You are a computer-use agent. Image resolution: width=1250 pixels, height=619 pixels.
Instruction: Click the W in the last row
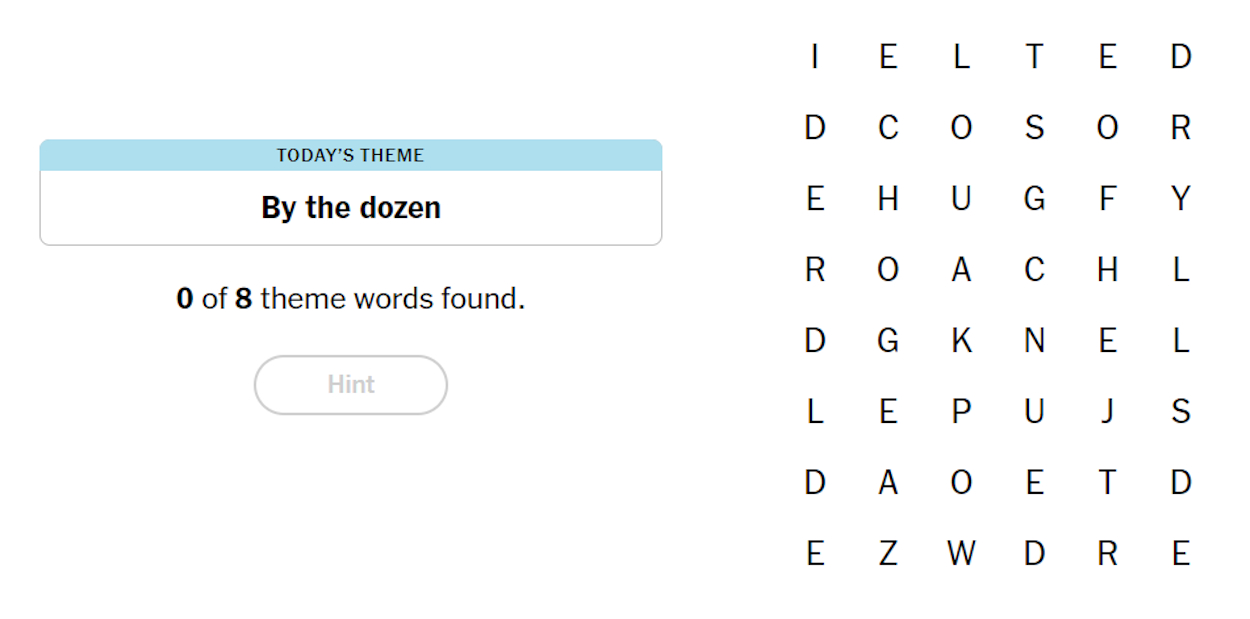click(961, 552)
